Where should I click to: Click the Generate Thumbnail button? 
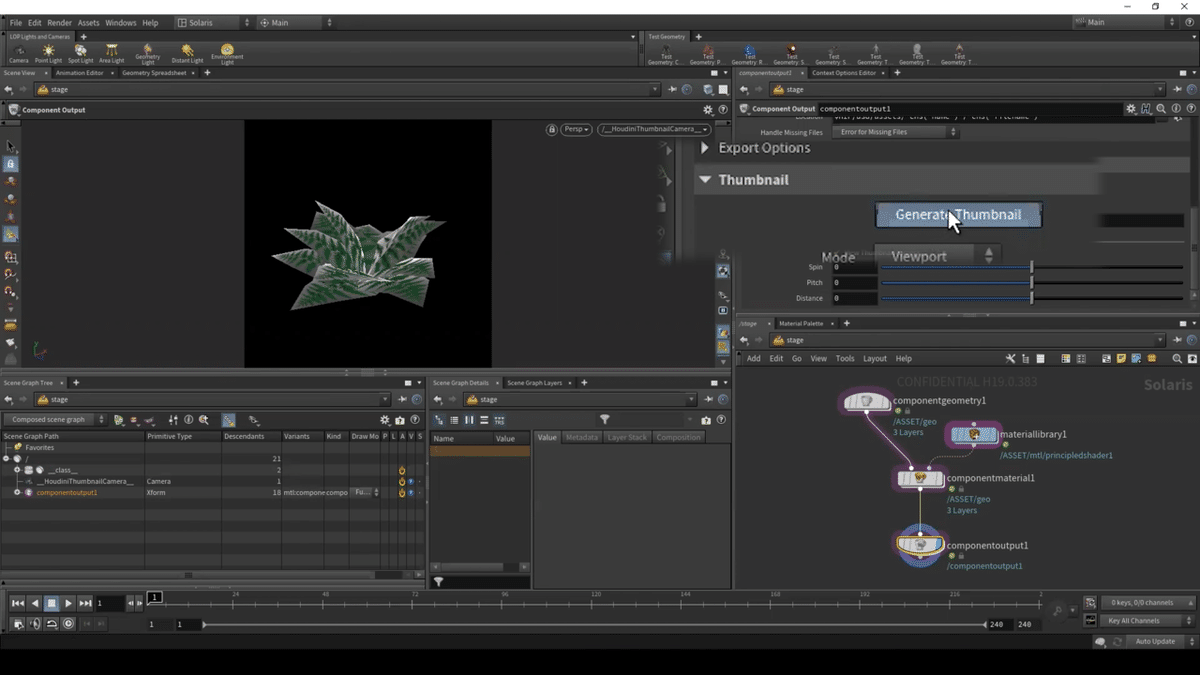pyautogui.click(x=958, y=215)
